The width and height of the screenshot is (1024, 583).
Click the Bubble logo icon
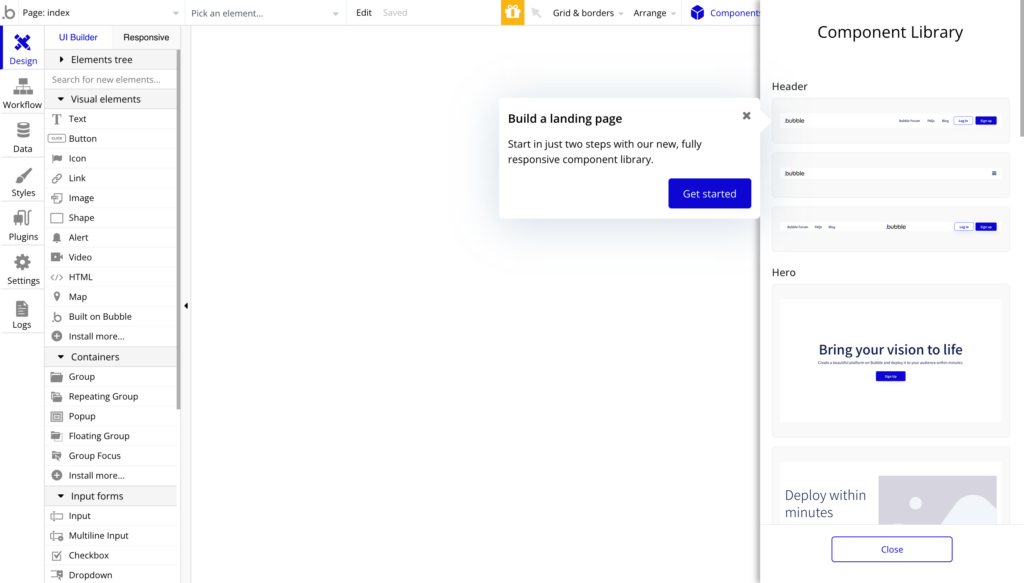point(8,12)
